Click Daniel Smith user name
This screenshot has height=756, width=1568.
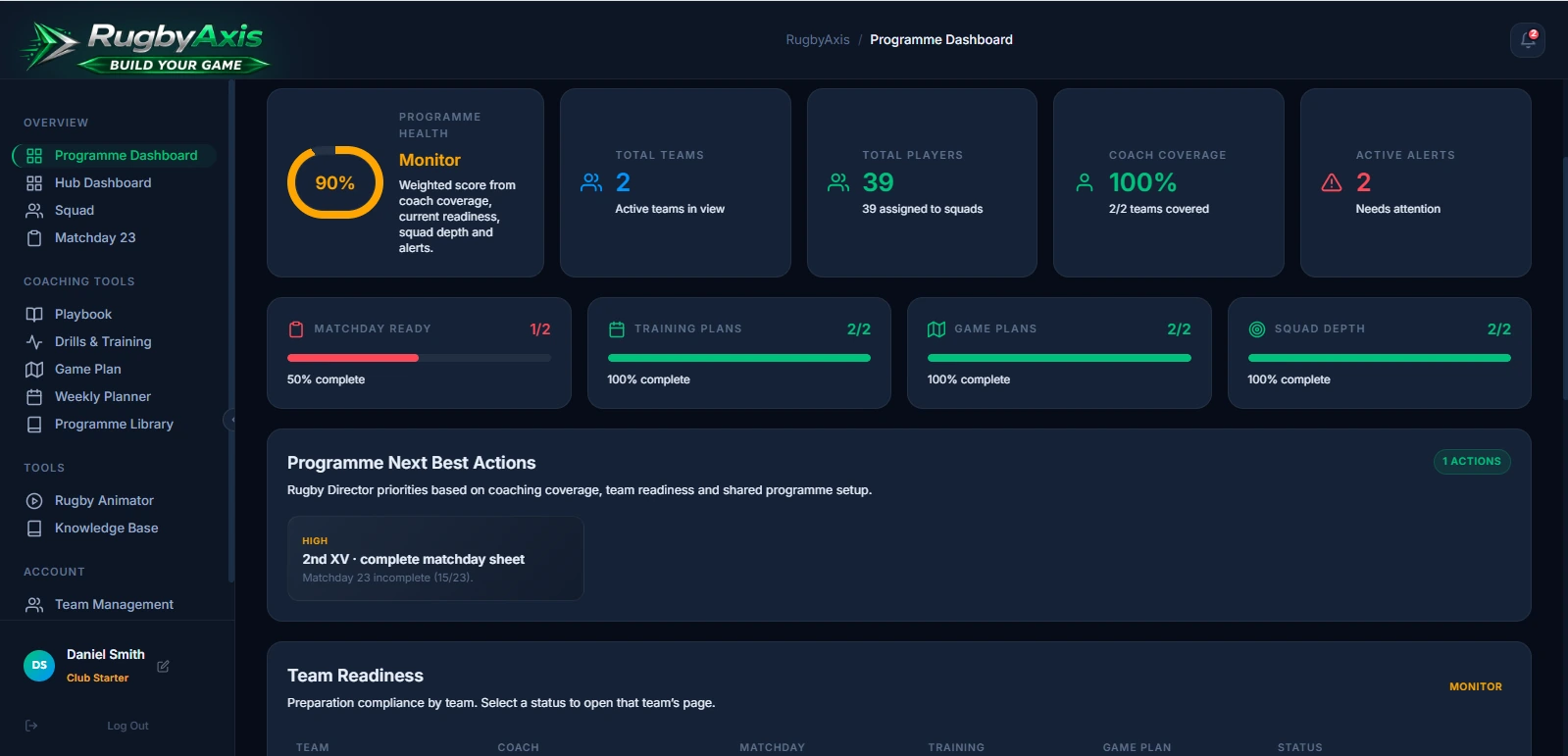106,655
